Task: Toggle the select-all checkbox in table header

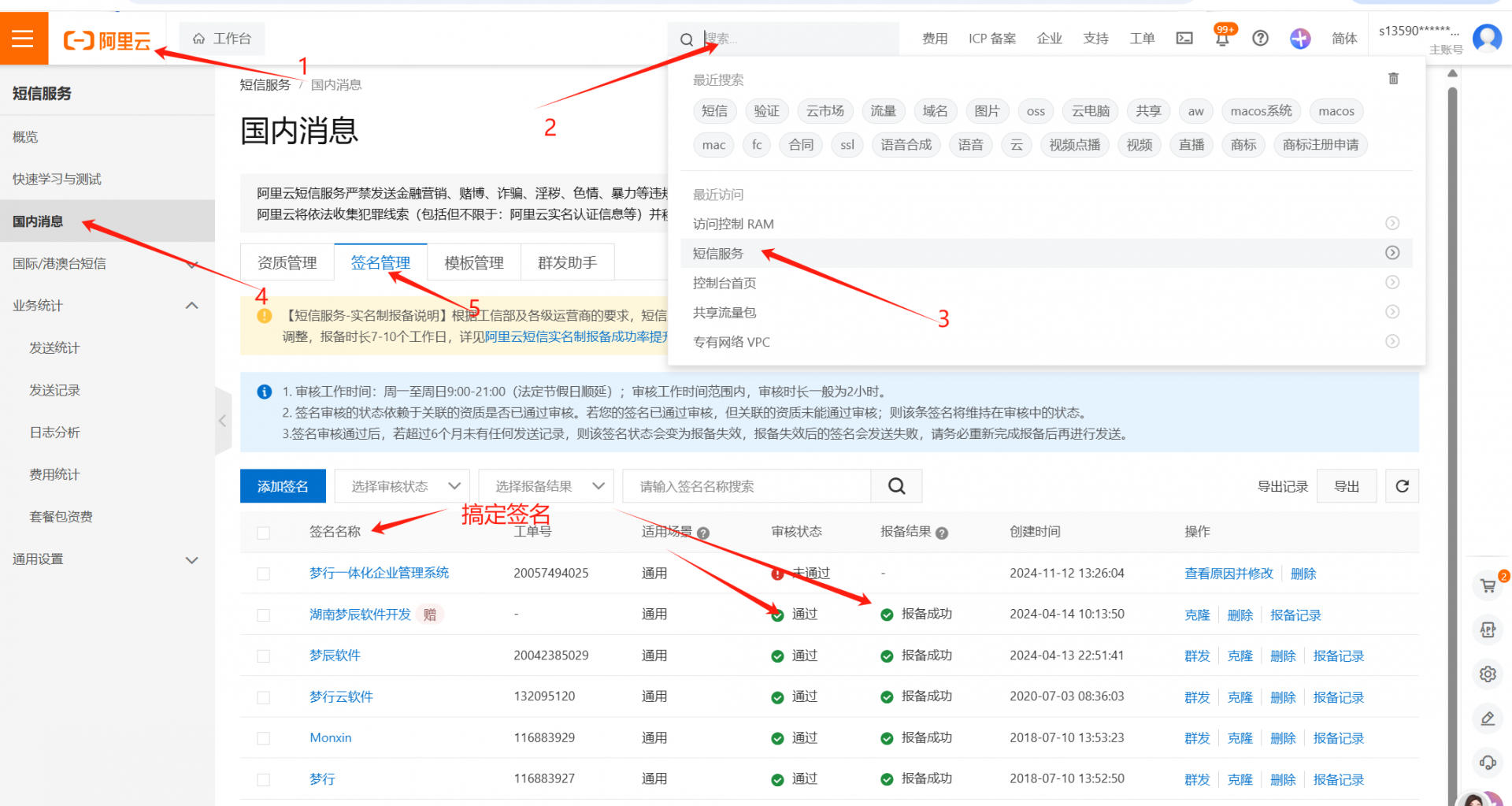Action: click(x=264, y=533)
